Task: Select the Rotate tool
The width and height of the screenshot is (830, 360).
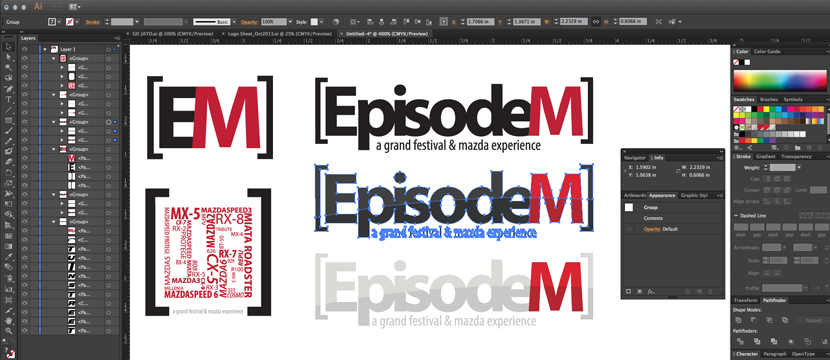Action: (x=8, y=173)
